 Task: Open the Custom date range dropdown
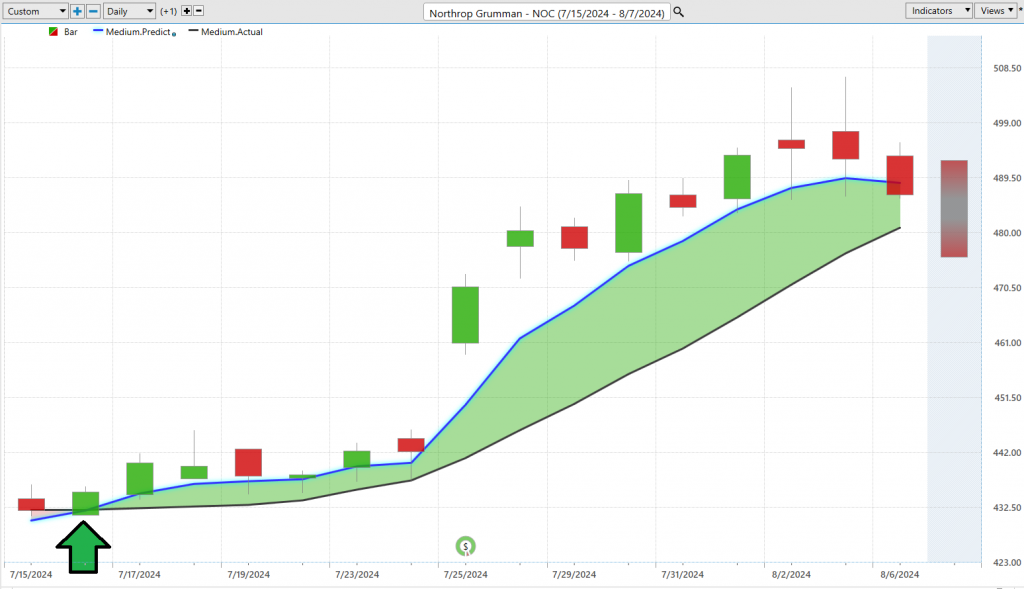coord(35,11)
